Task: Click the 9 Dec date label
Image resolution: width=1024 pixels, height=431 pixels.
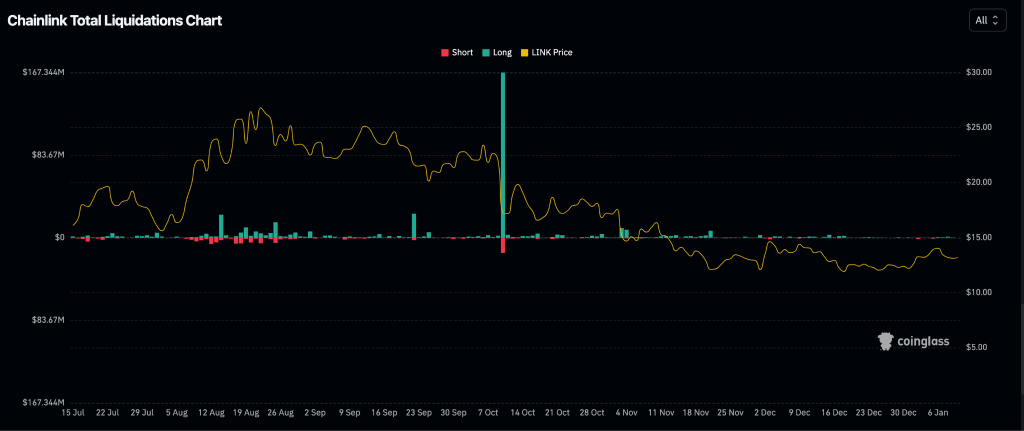Action: pyautogui.click(x=799, y=413)
